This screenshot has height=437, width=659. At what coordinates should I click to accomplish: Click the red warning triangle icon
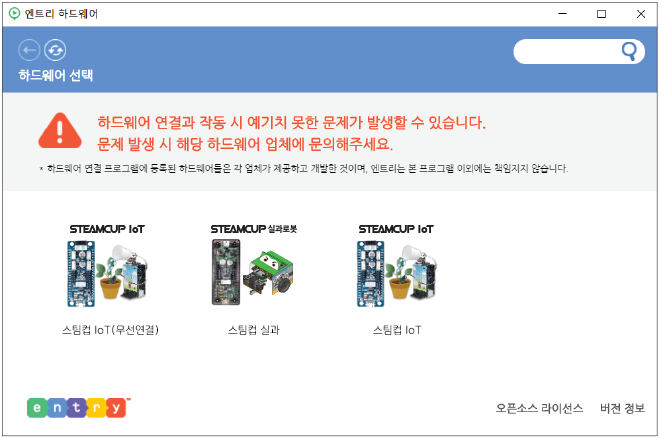tap(60, 131)
